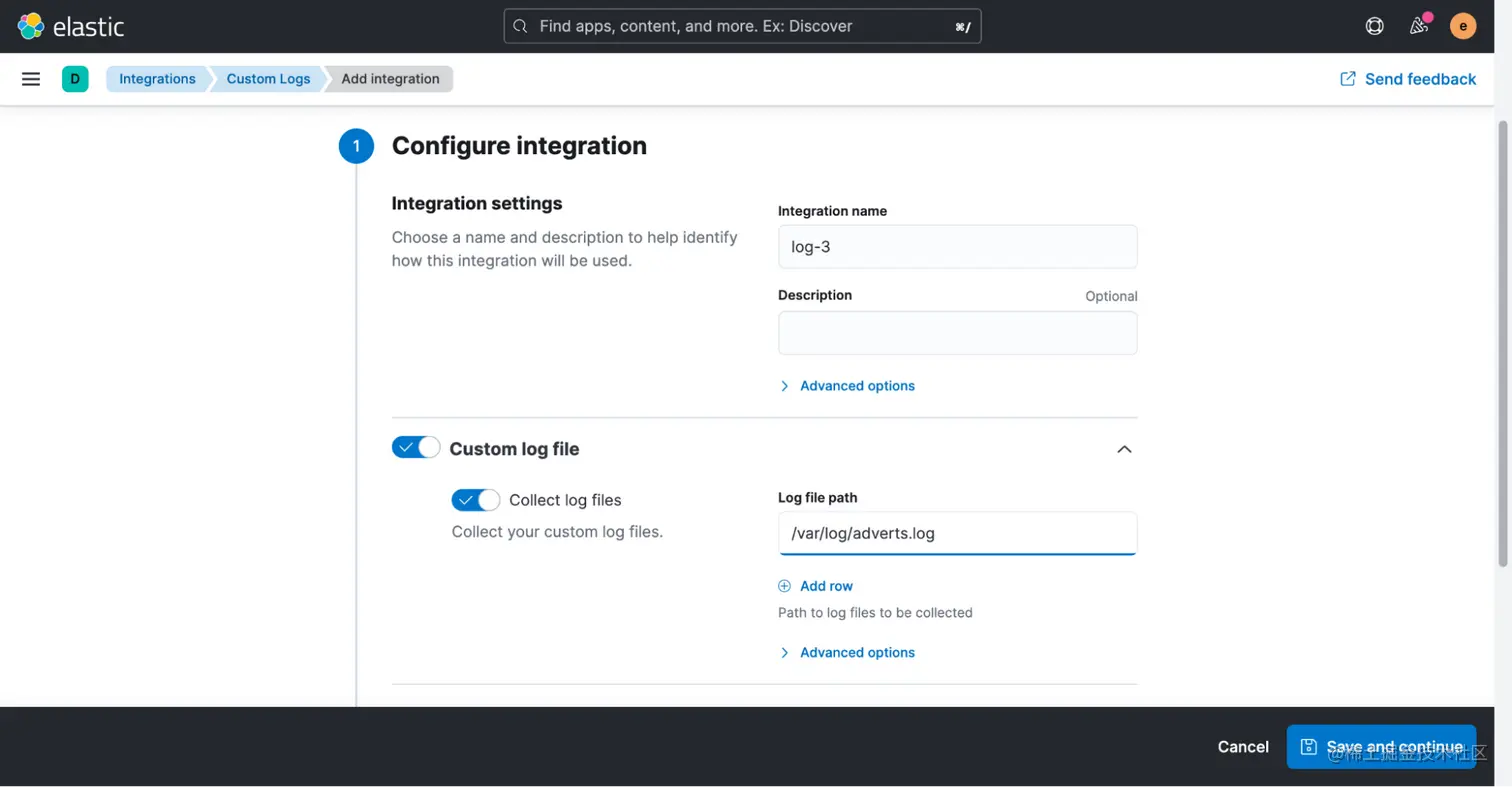Disable the Custom log file toggle
This screenshot has height=787, width=1512.
click(x=416, y=448)
